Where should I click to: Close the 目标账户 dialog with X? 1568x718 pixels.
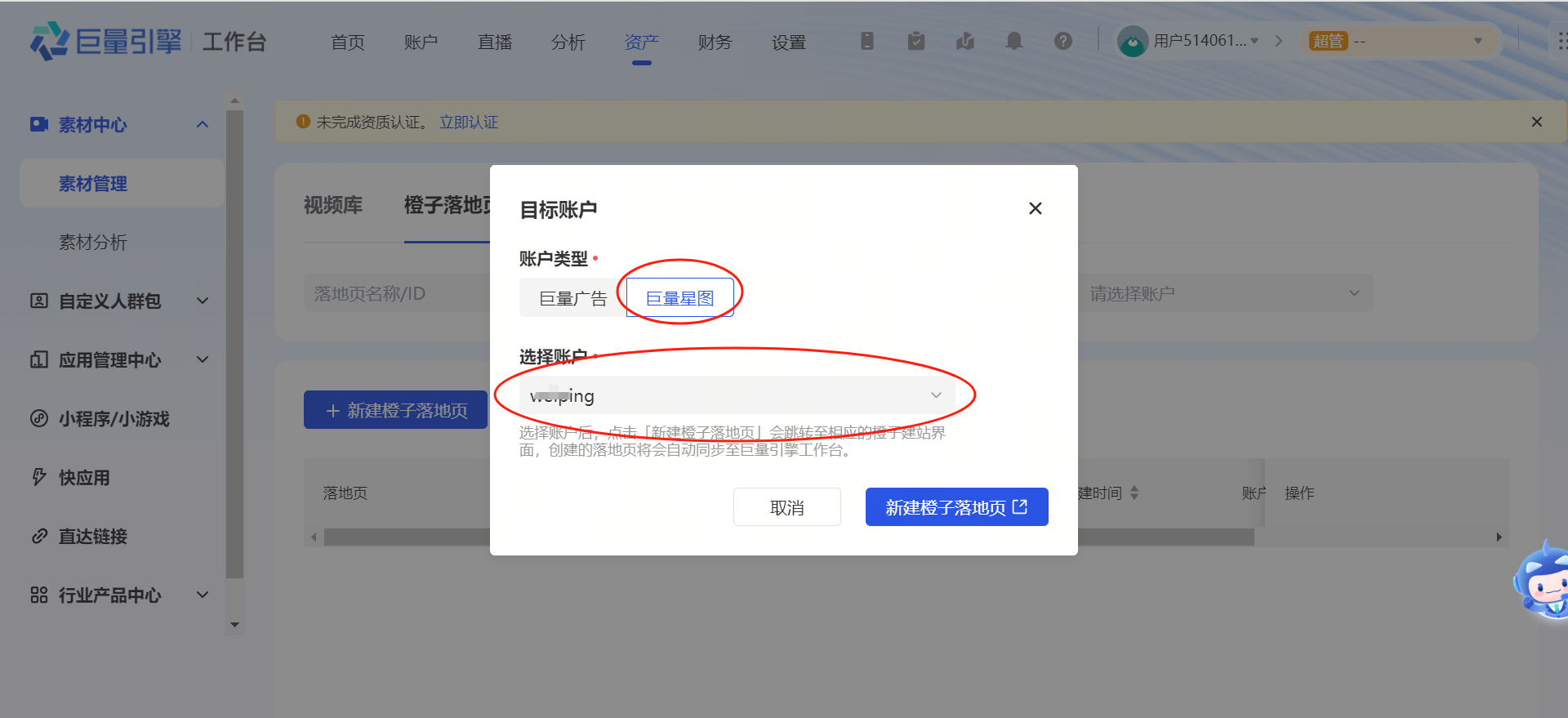(1035, 208)
